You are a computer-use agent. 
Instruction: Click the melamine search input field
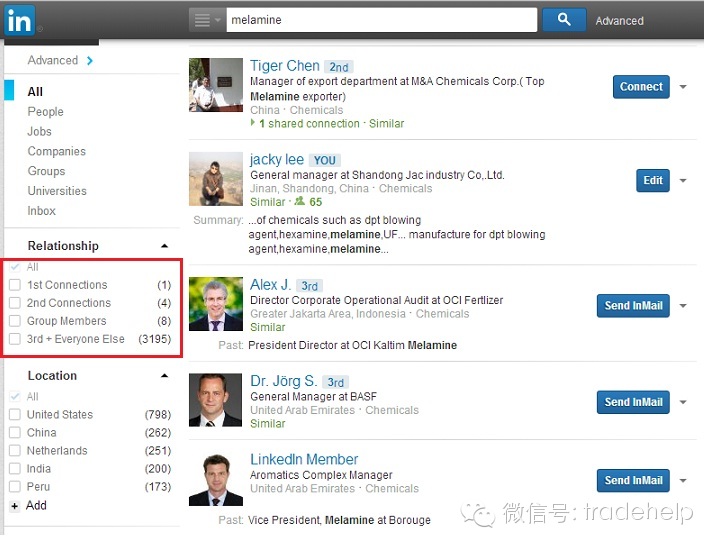coord(381,20)
